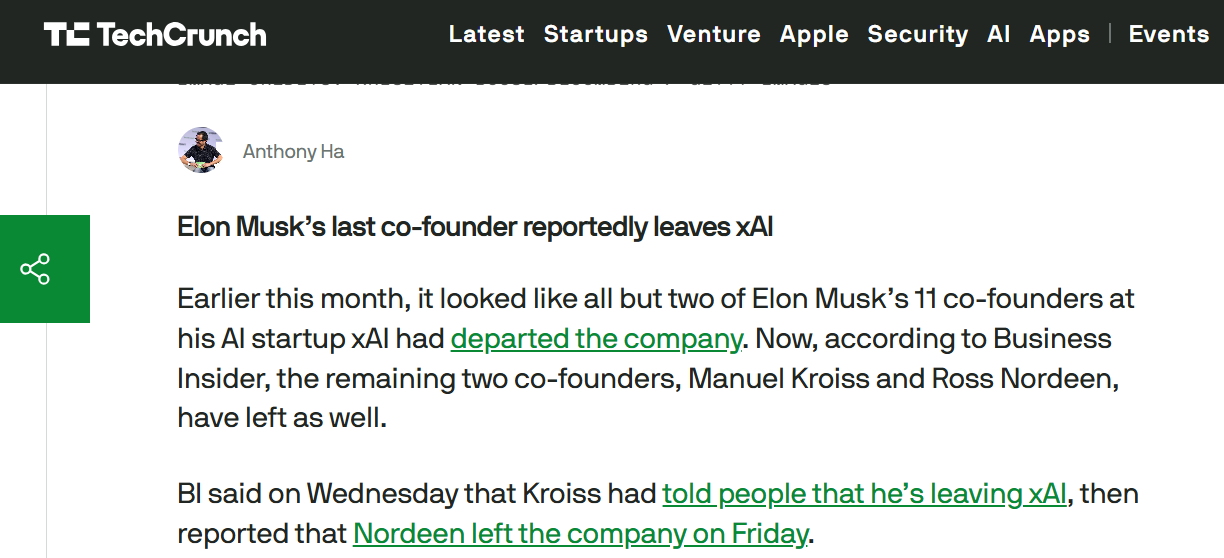1224x558 pixels.
Task: Click Anthony Ha's author avatar
Action: tap(200, 151)
